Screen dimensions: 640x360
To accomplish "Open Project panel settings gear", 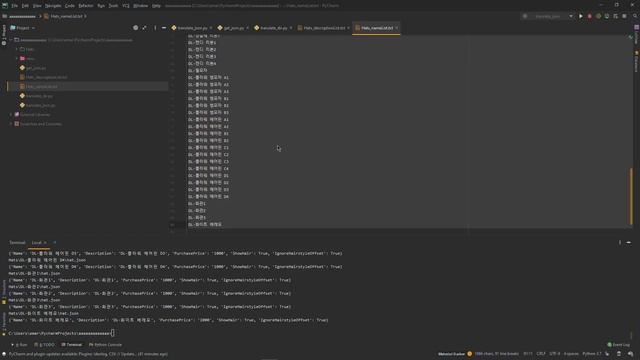I will click(136, 28).
